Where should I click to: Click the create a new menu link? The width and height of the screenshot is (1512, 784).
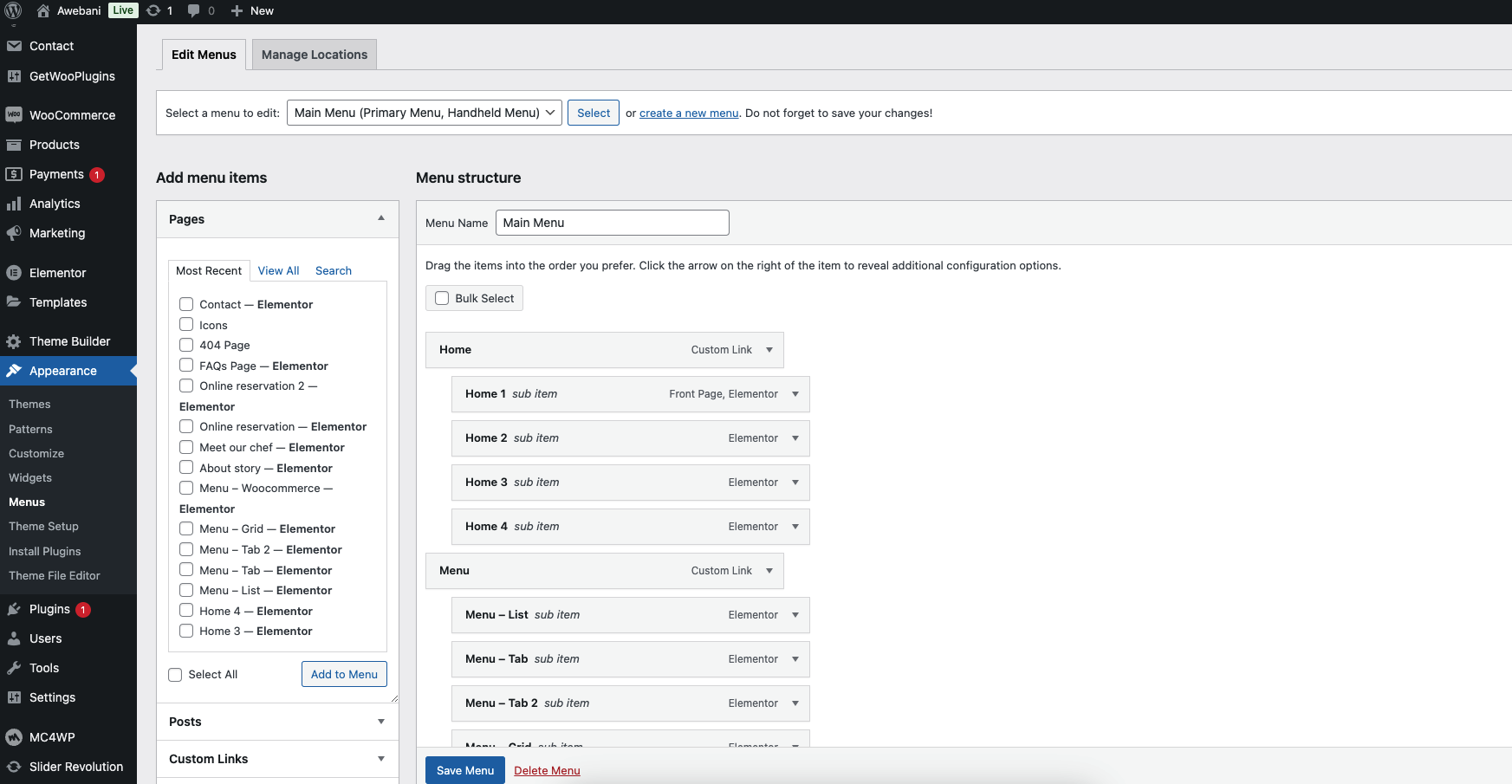(x=689, y=113)
